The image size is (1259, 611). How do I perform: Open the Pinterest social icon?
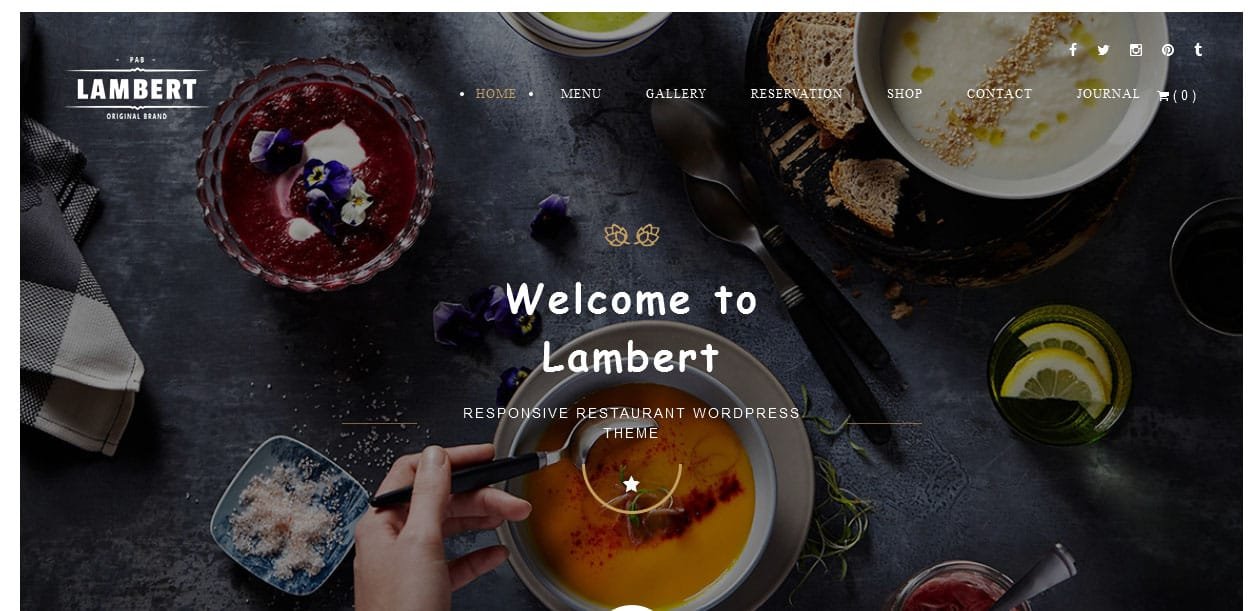[1167, 50]
